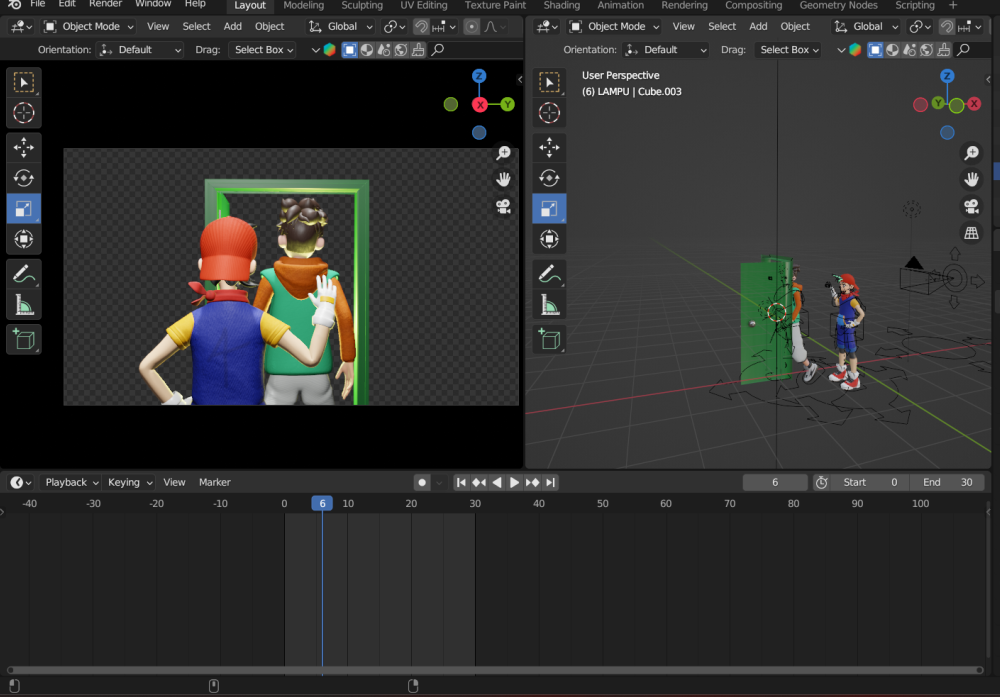The image size is (1000, 697).
Task: Click the Z axis gizmo in left viewport
Action: tap(479, 76)
